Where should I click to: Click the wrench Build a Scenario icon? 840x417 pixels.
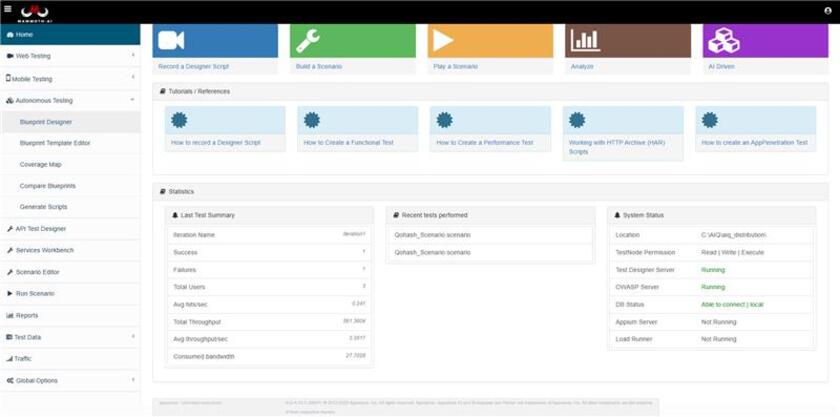click(x=308, y=41)
